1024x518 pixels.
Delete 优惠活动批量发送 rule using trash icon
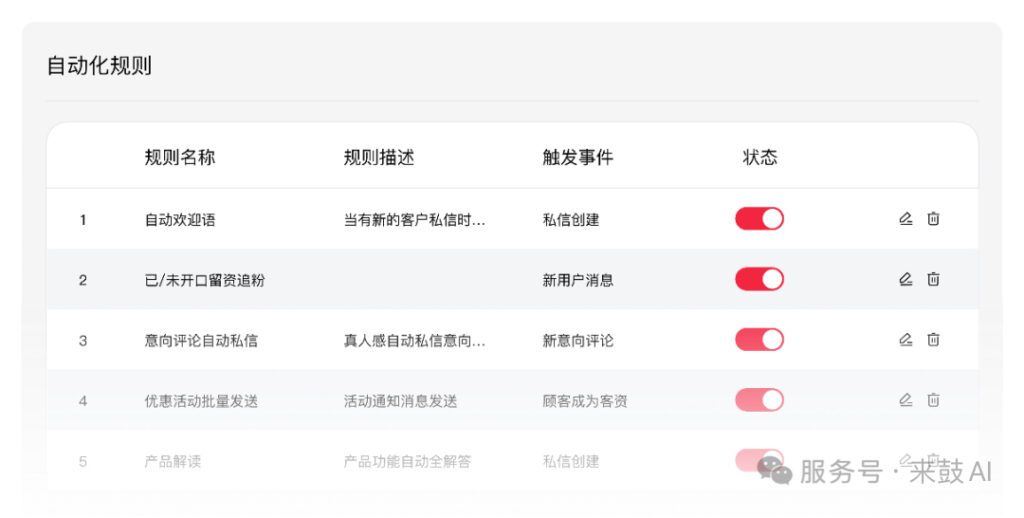tap(933, 400)
